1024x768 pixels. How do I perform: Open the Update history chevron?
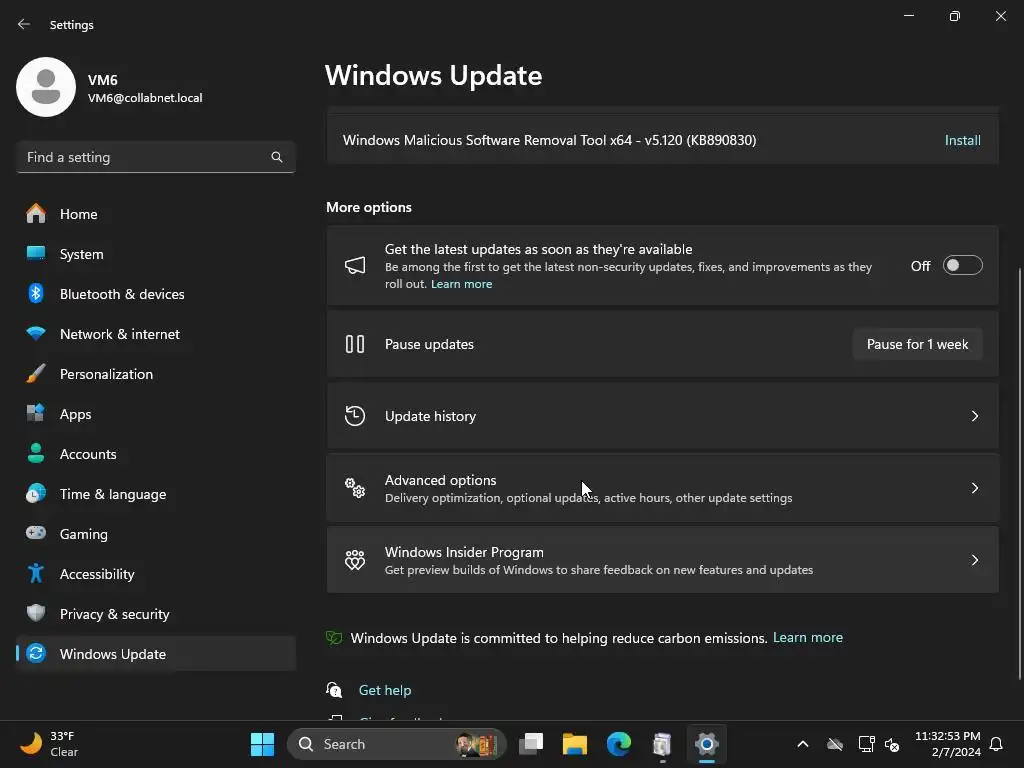[x=974, y=416]
